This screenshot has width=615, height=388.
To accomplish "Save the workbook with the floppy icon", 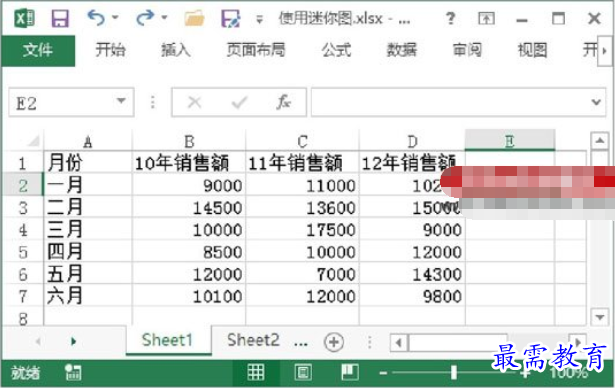I will click(60, 18).
